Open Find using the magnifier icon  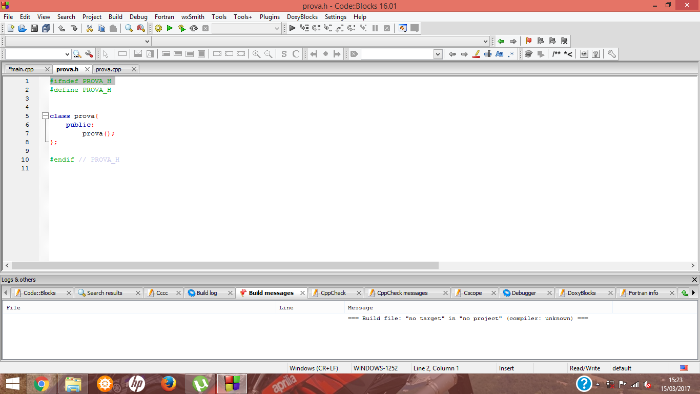click(129, 28)
